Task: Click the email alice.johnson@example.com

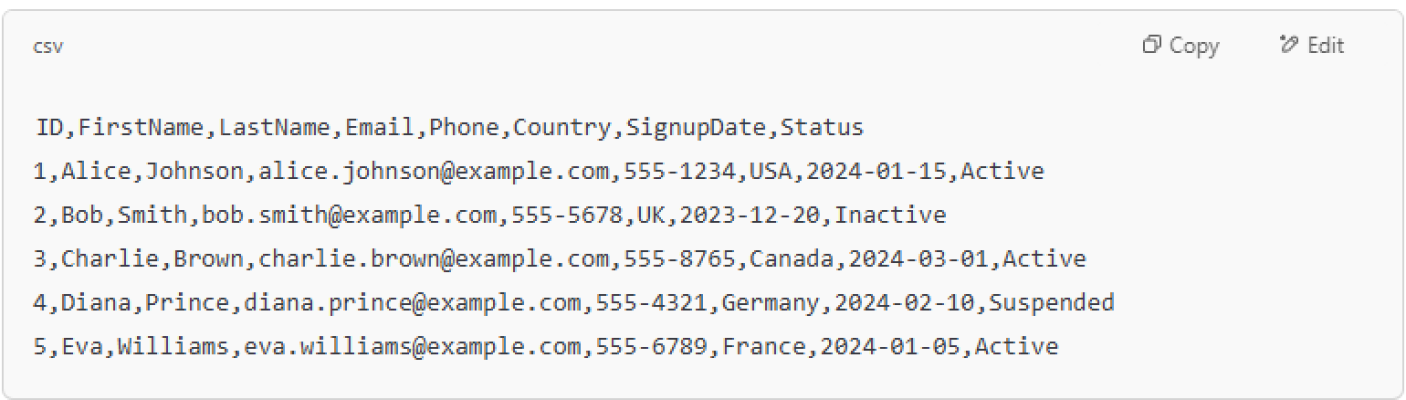Action: click(x=434, y=171)
